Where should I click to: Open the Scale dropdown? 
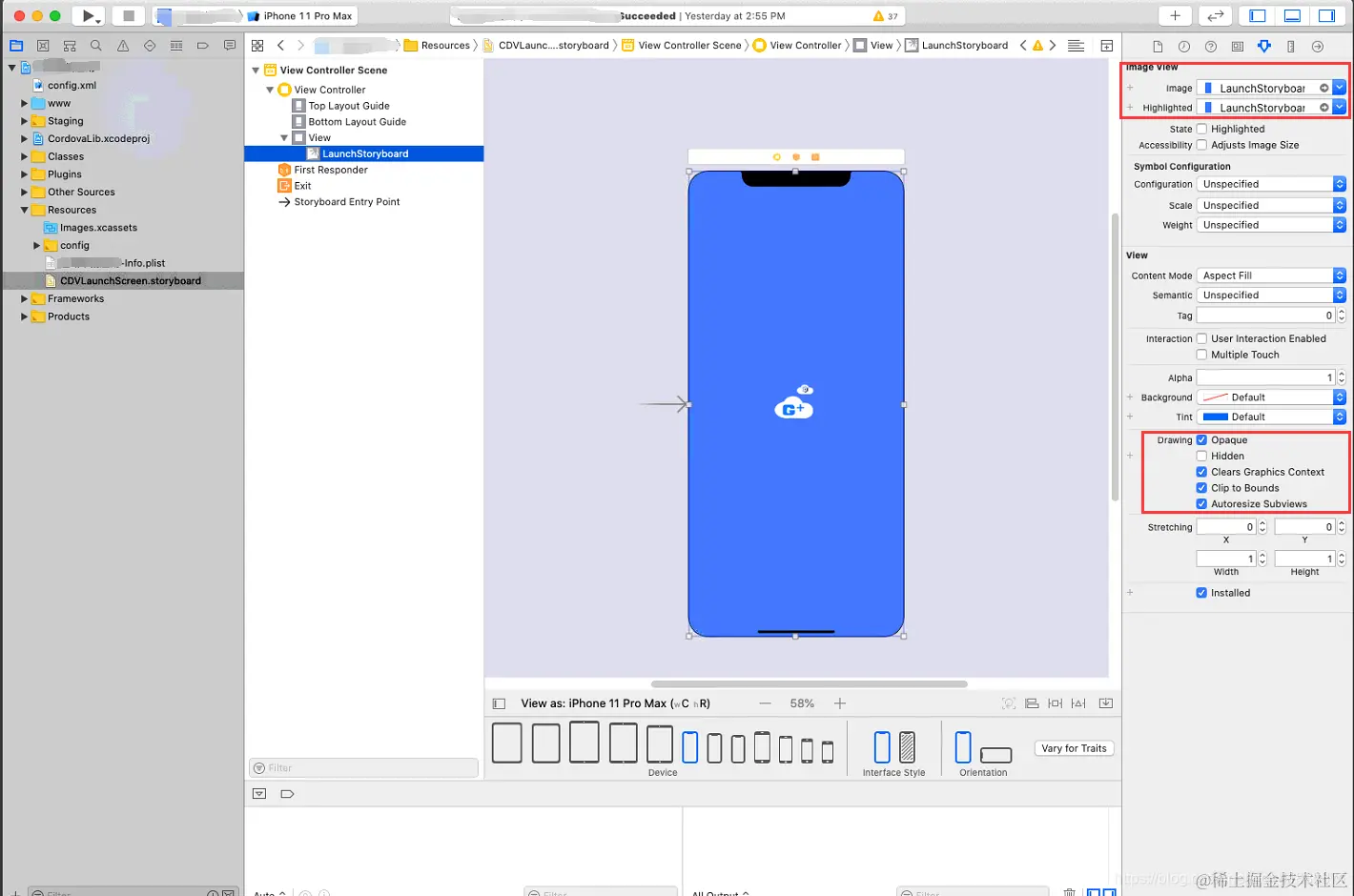pyautogui.click(x=1271, y=205)
